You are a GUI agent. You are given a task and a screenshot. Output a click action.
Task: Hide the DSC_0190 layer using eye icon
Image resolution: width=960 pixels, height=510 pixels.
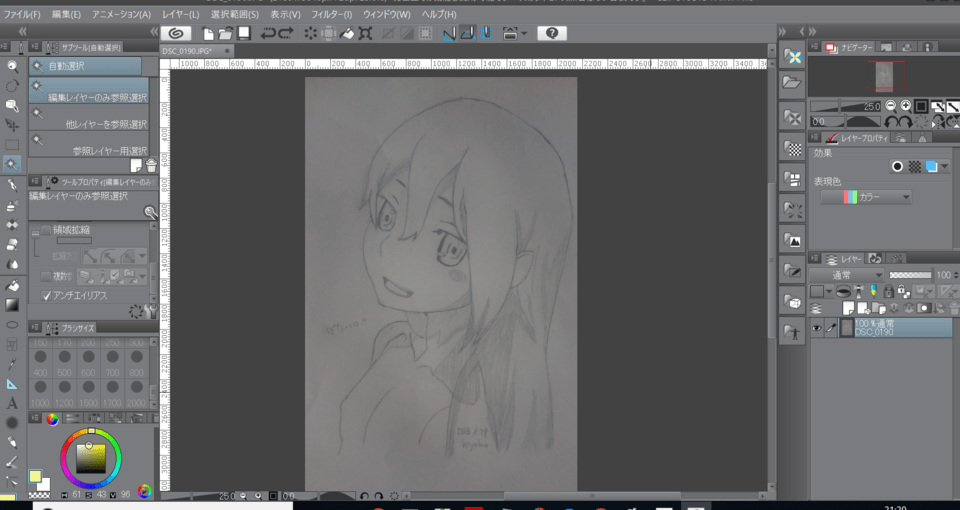[818, 328]
